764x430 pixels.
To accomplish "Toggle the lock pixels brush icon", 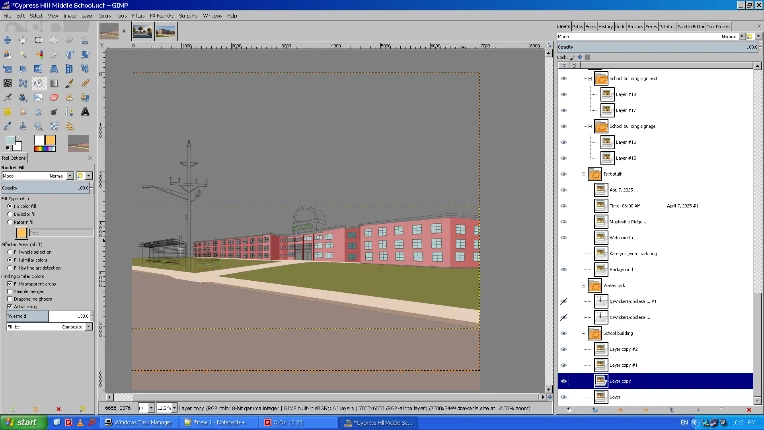I will (x=573, y=57).
